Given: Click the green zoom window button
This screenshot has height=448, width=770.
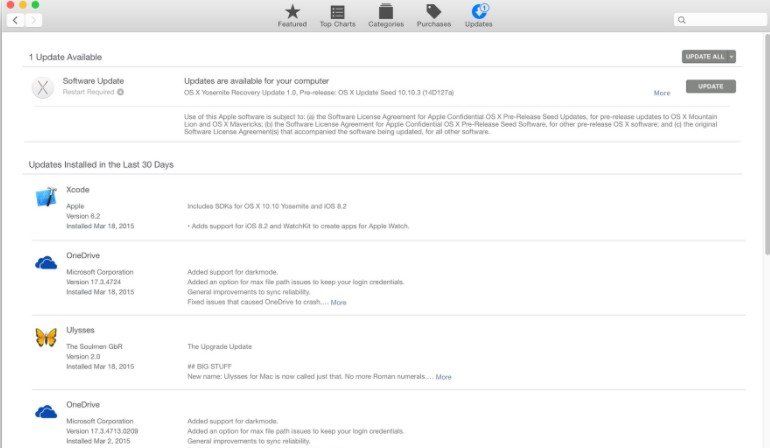Looking at the screenshot, I should [35, 4].
